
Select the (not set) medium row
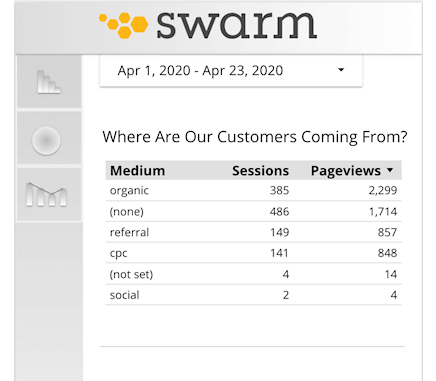[253, 274]
